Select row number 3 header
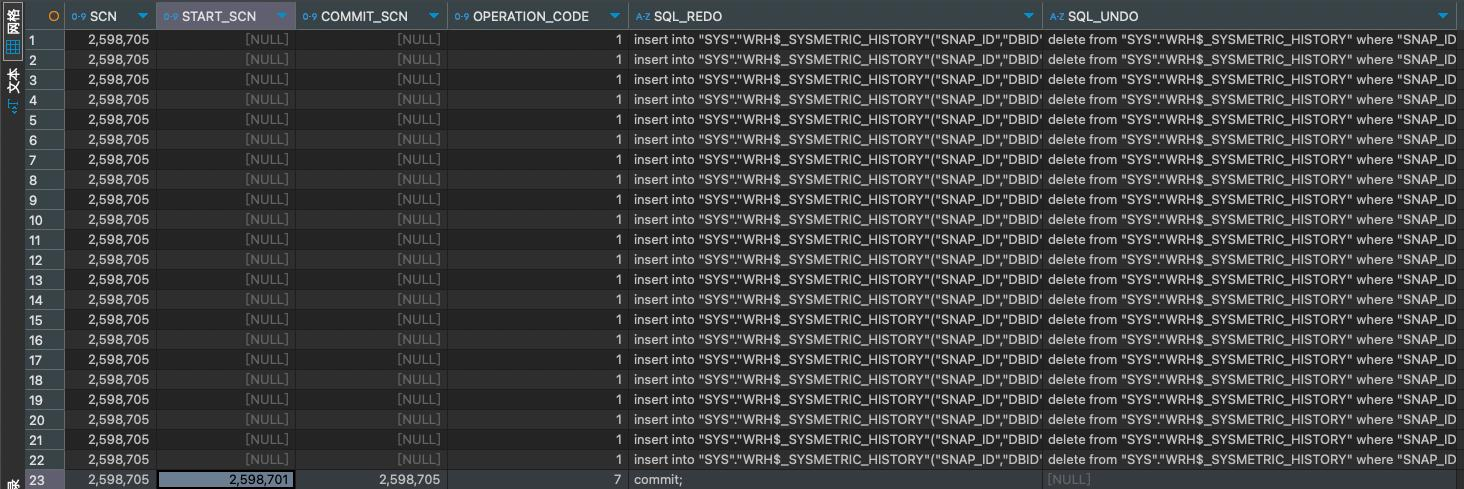Screen dimensions: 1464x489 point(45,80)
